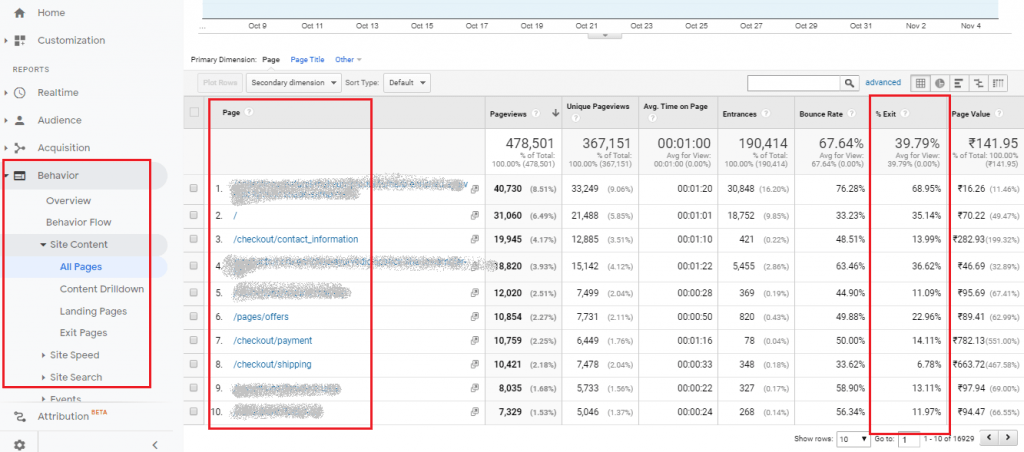The width and height of the screenshot is (1024, 452).
Task: Open the Exit Pages report
Action: tap(84, 333)
